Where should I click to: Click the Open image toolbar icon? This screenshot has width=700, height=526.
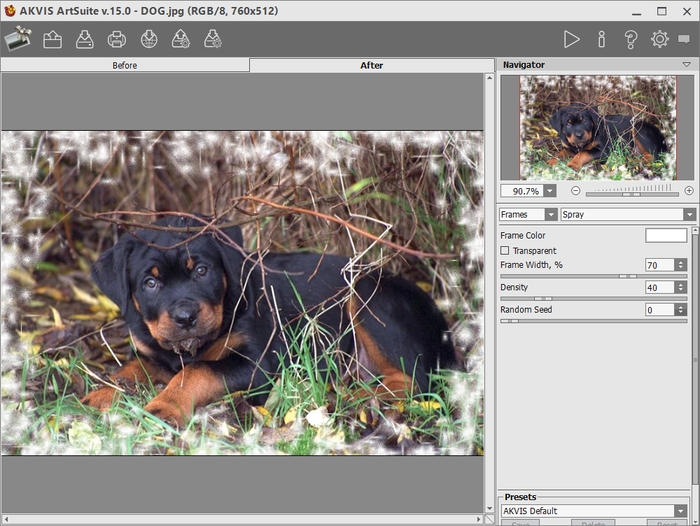[x=53, y=39]
